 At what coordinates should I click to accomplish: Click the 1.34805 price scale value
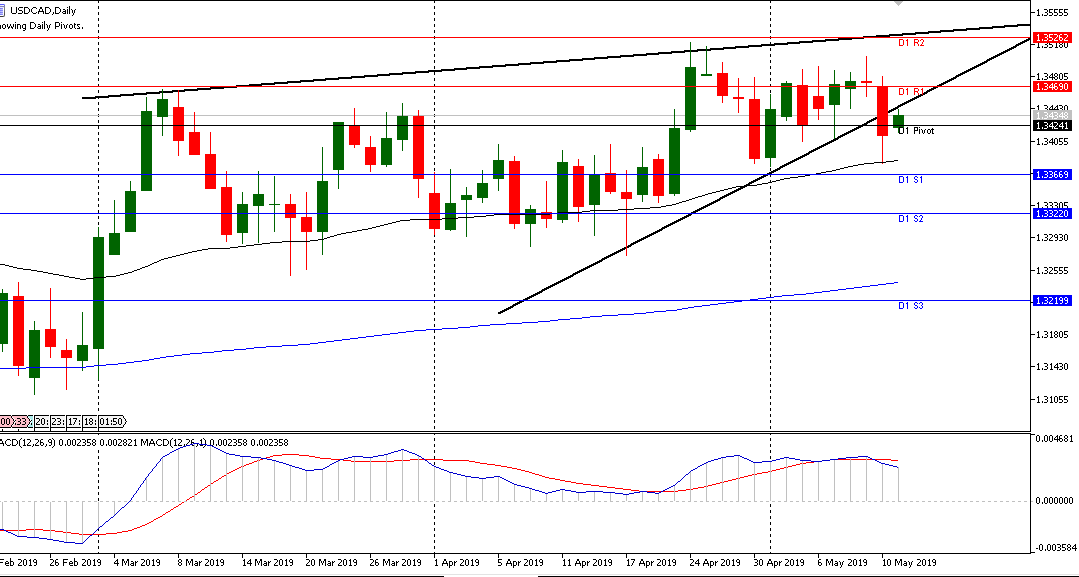tap(1052, 77)
